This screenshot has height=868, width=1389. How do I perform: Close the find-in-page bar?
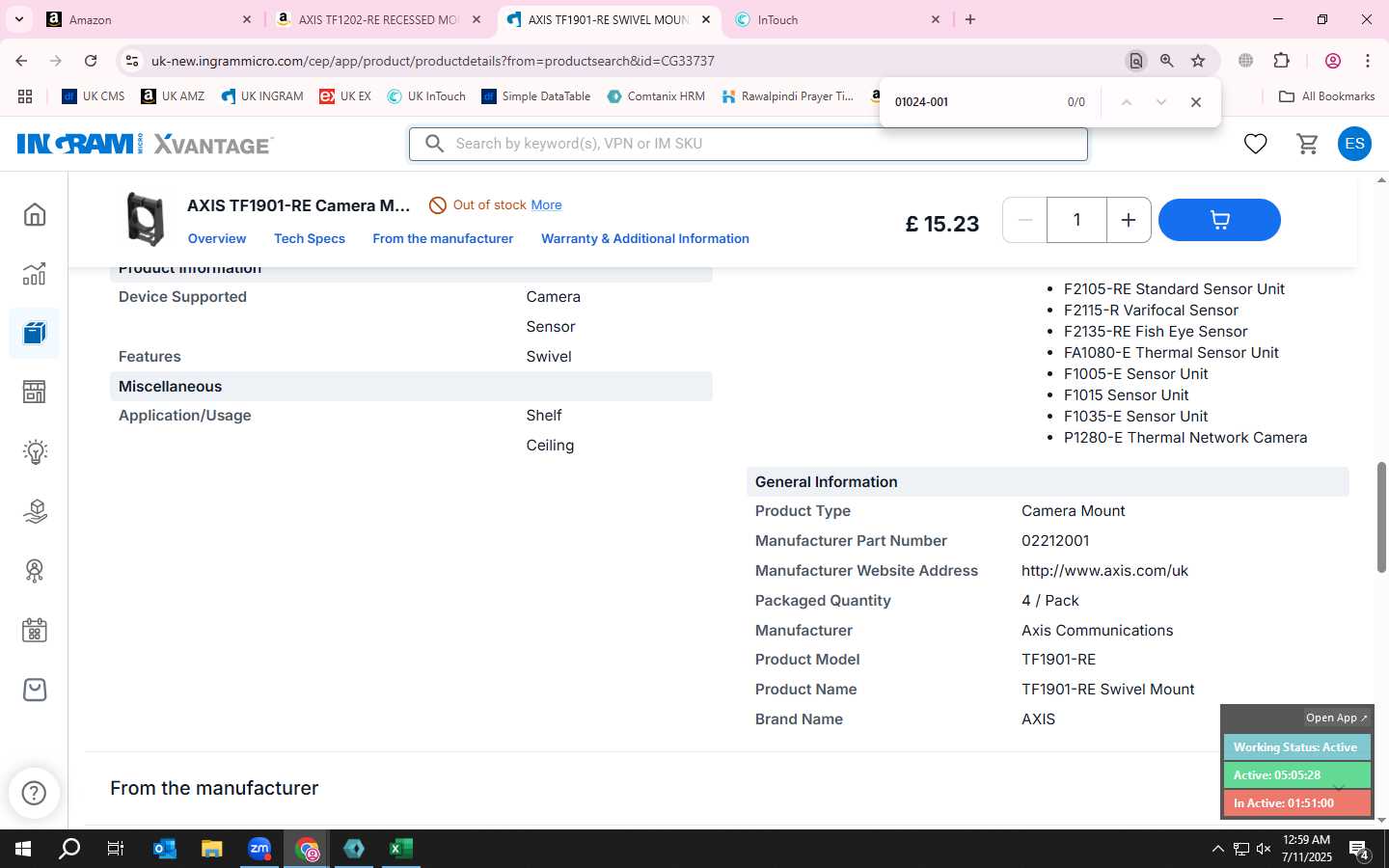pyautogui.click(x=1196, y=102)
